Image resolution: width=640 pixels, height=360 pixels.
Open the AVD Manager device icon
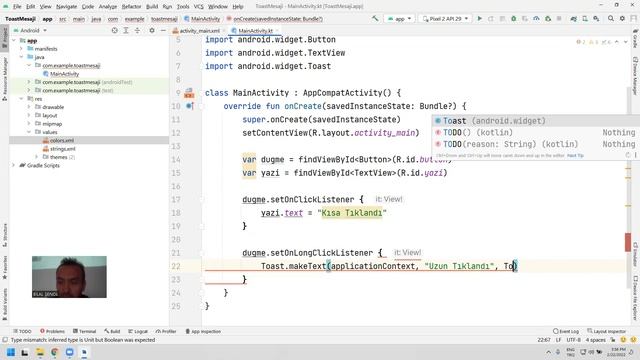pos(585,19)
